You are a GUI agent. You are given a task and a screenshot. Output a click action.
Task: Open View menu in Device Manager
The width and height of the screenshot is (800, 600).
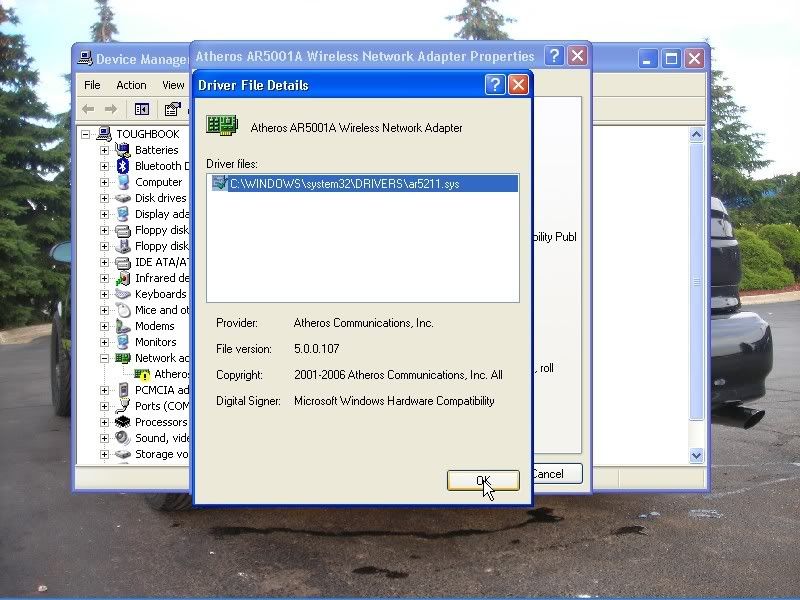[173, 85]
